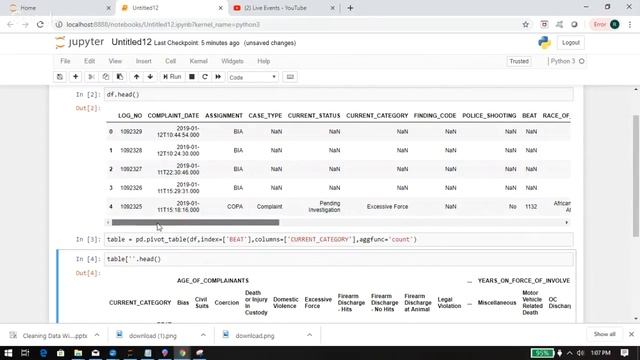
Task: Move selected cell down arrow
Action: pyautogui.click(x=150, y=77)
